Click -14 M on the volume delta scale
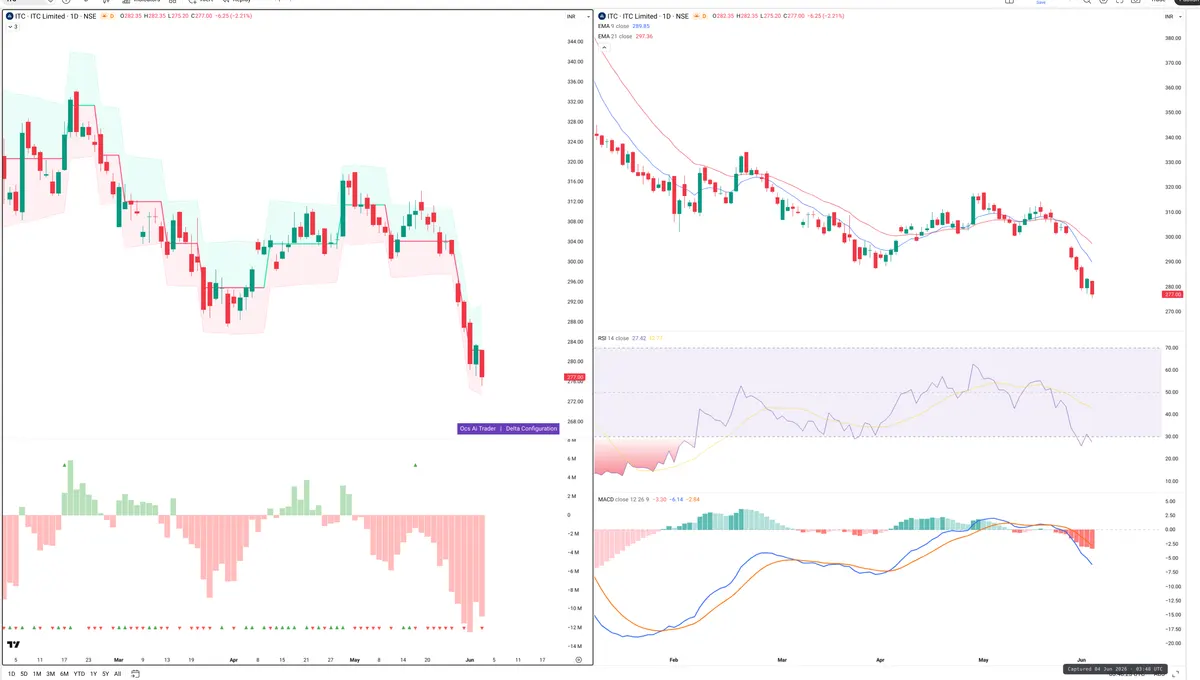 pos(574,646)
